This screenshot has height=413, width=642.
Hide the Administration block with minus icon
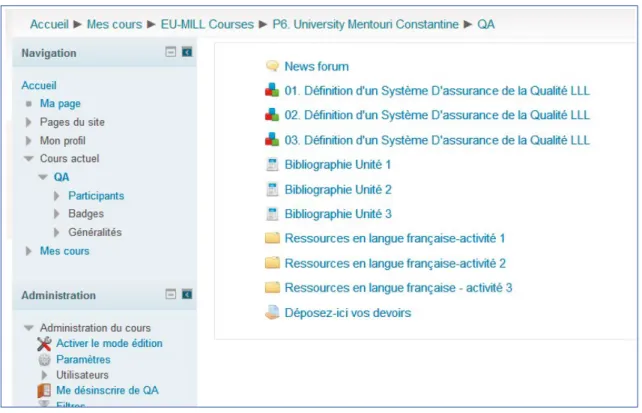pos(171,294)
